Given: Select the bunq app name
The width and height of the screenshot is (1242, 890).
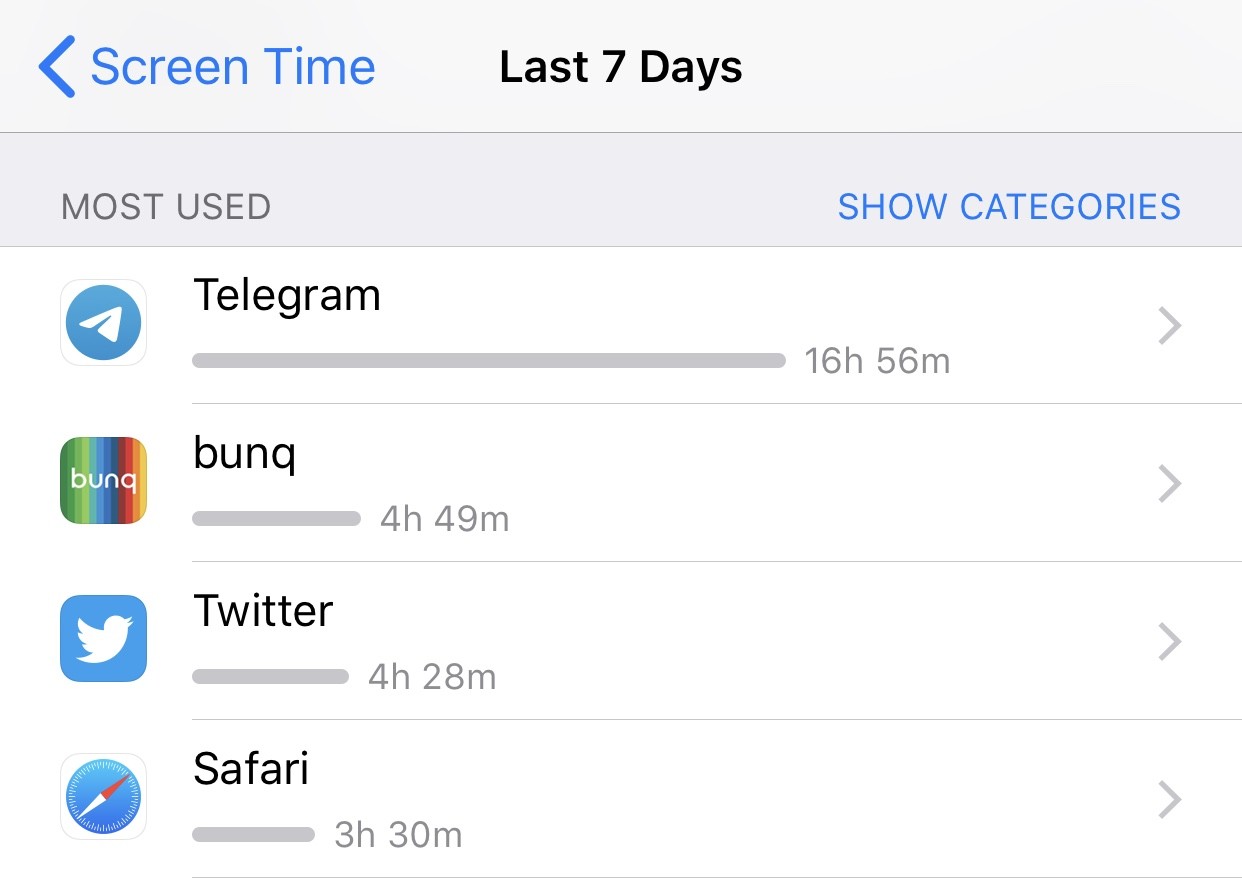Looking at the screenshot, I should (x=245, y=455).
